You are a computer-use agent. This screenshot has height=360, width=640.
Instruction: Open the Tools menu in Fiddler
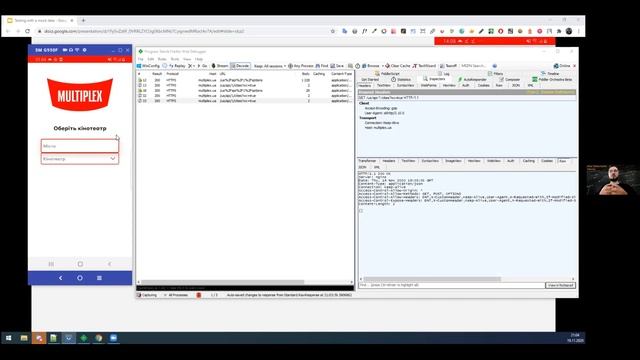(x=175, y=59)
